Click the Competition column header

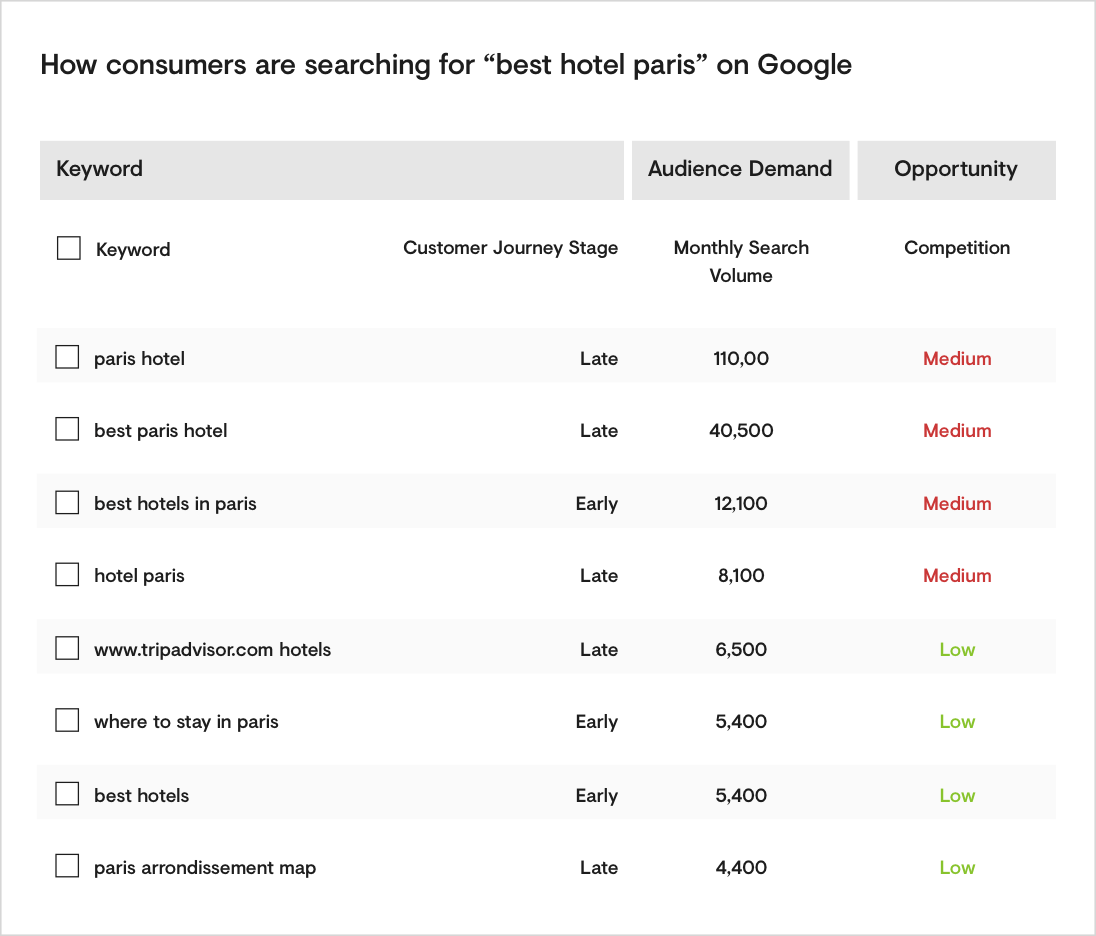957,248
